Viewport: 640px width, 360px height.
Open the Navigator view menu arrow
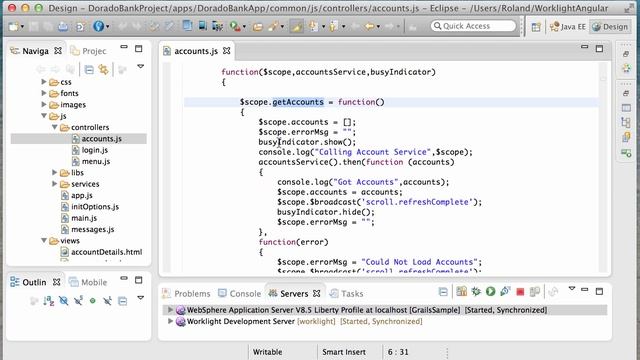pos(140,66)
